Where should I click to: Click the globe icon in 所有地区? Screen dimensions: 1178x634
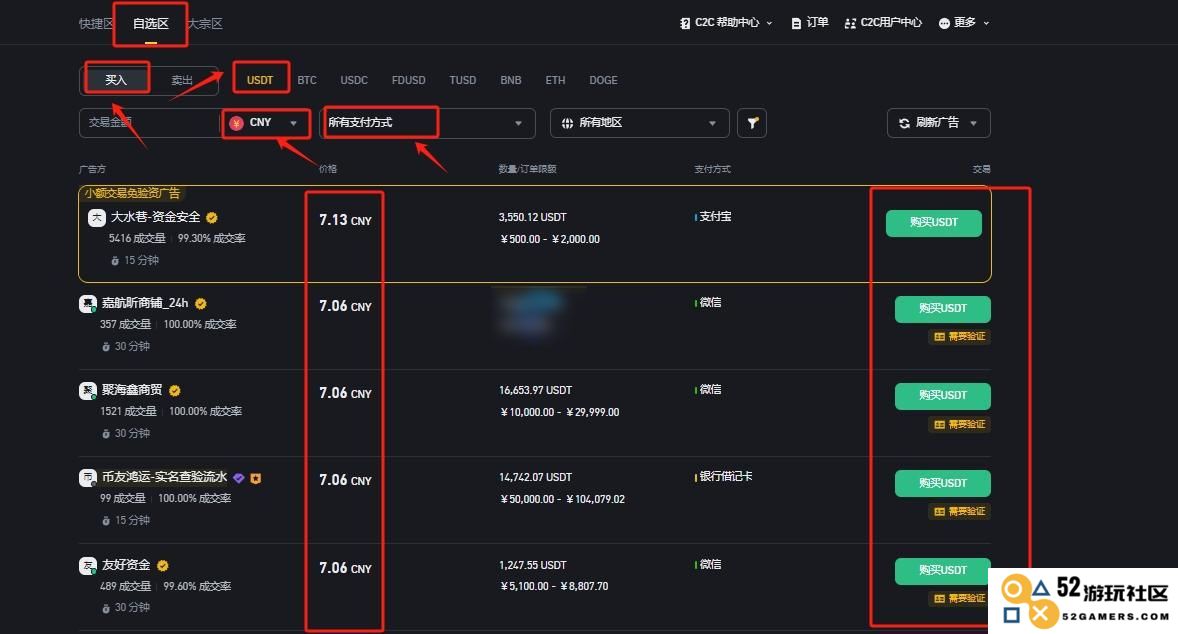[x=567, y=123]
